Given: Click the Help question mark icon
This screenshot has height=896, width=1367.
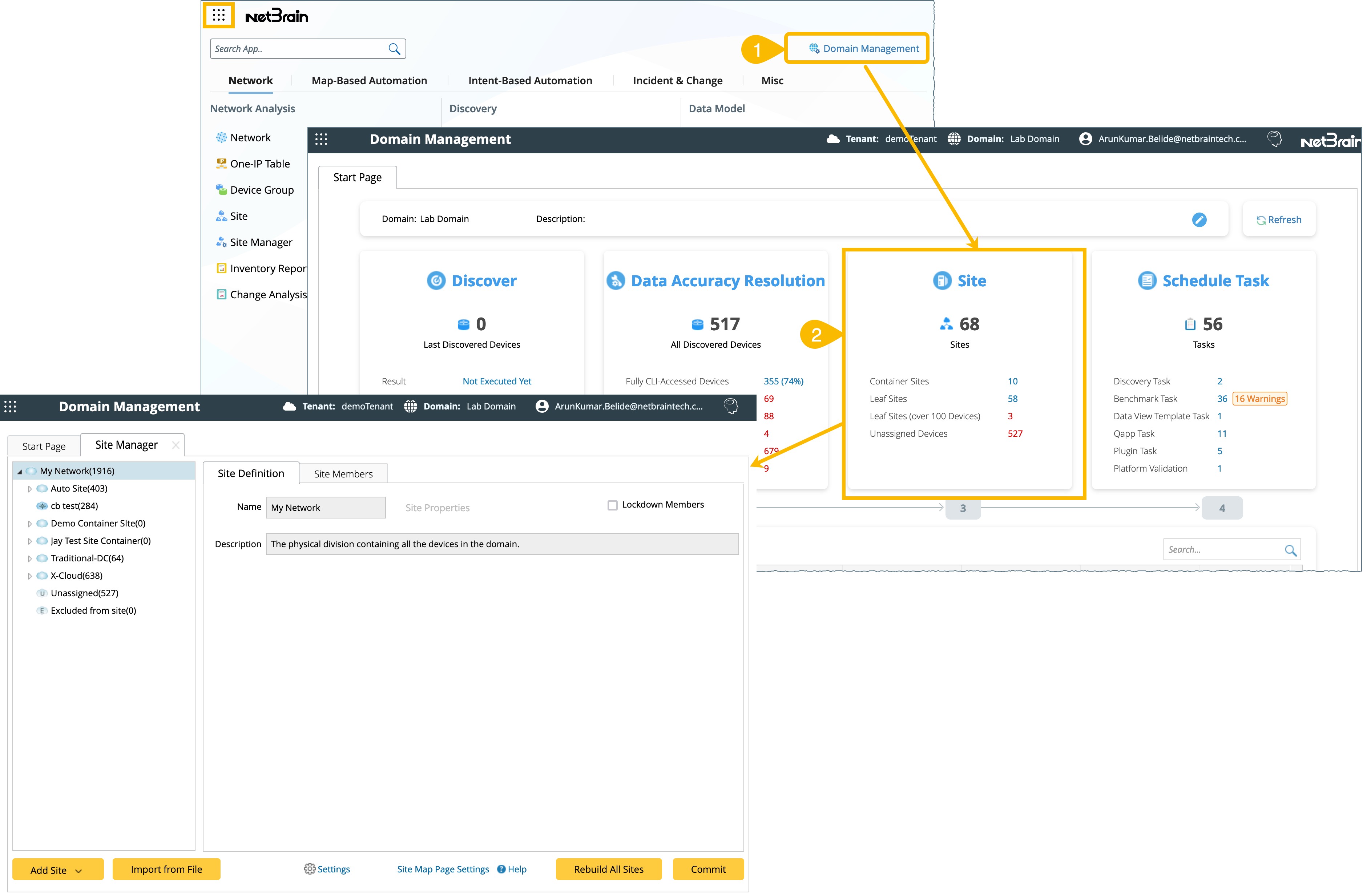Looking at the screenshot, I should pyautogui.click(x=501, y=869).
